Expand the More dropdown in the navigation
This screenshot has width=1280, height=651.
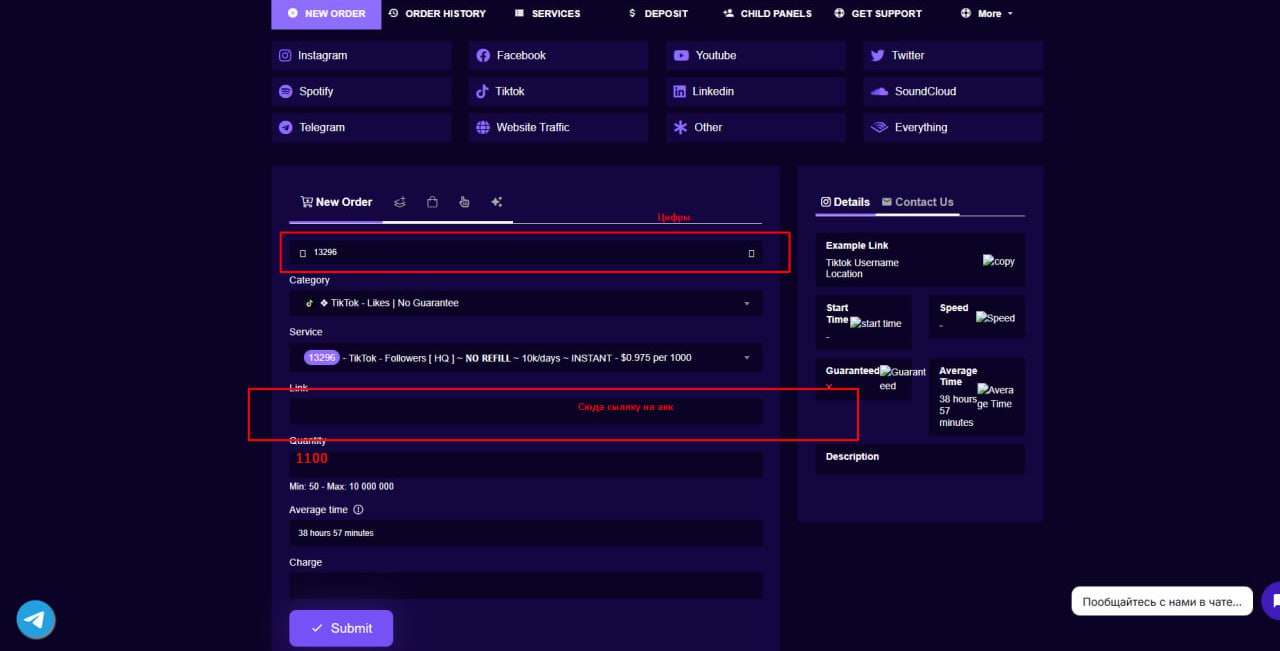[x=987, y=14]
